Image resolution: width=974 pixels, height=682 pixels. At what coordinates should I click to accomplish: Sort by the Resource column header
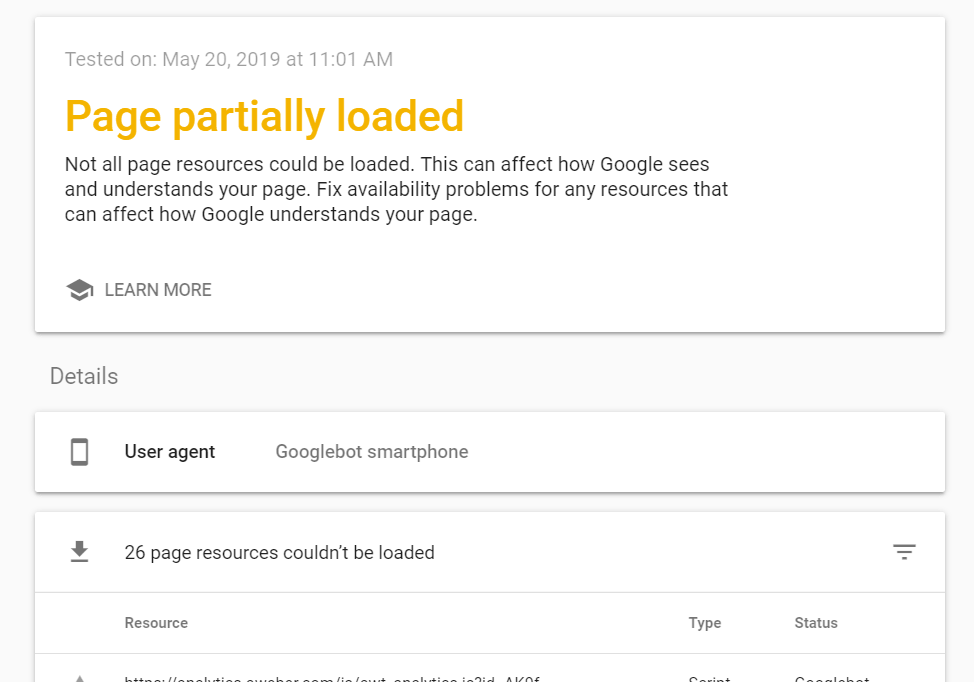click(156, 623)
